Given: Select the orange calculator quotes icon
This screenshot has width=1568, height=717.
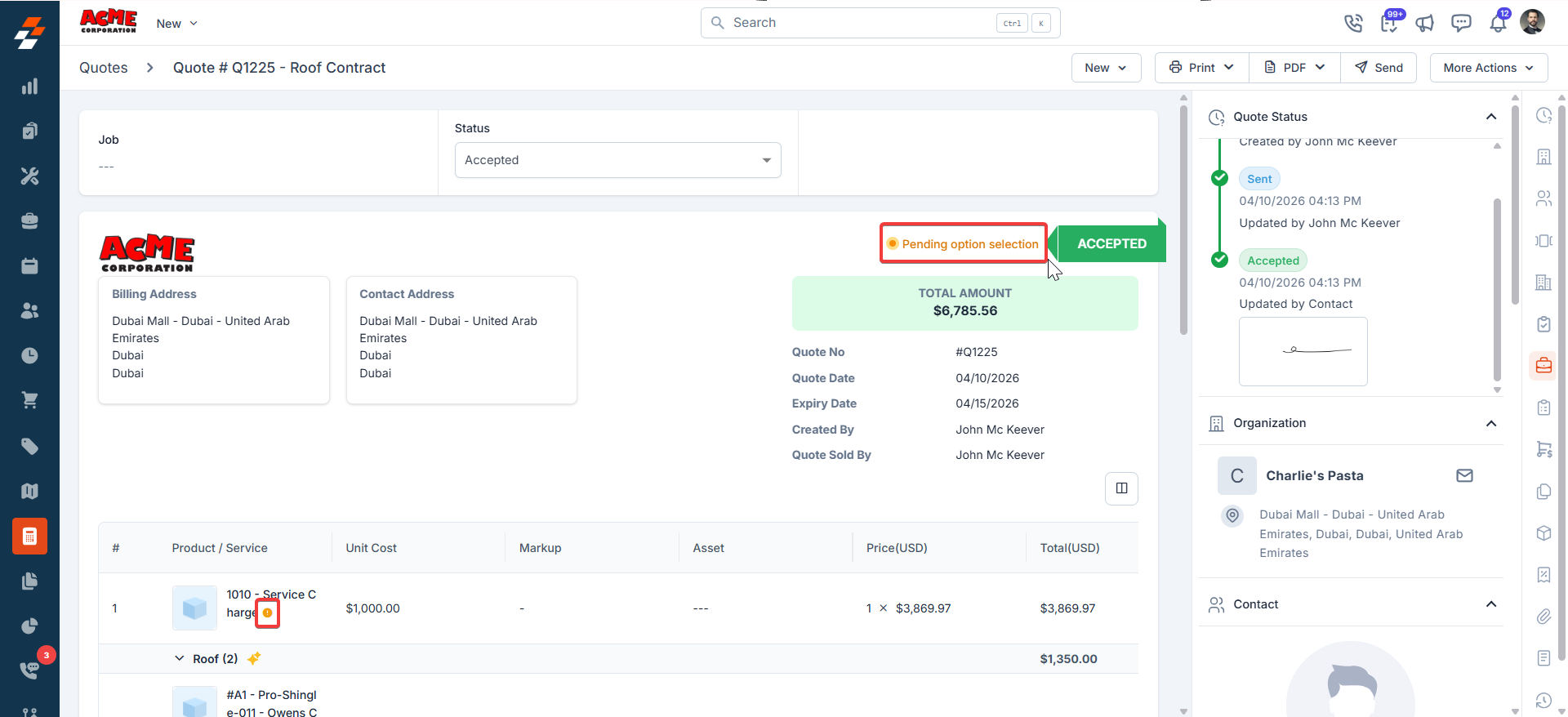Looking at the screenshot, I should pos(29,537).
